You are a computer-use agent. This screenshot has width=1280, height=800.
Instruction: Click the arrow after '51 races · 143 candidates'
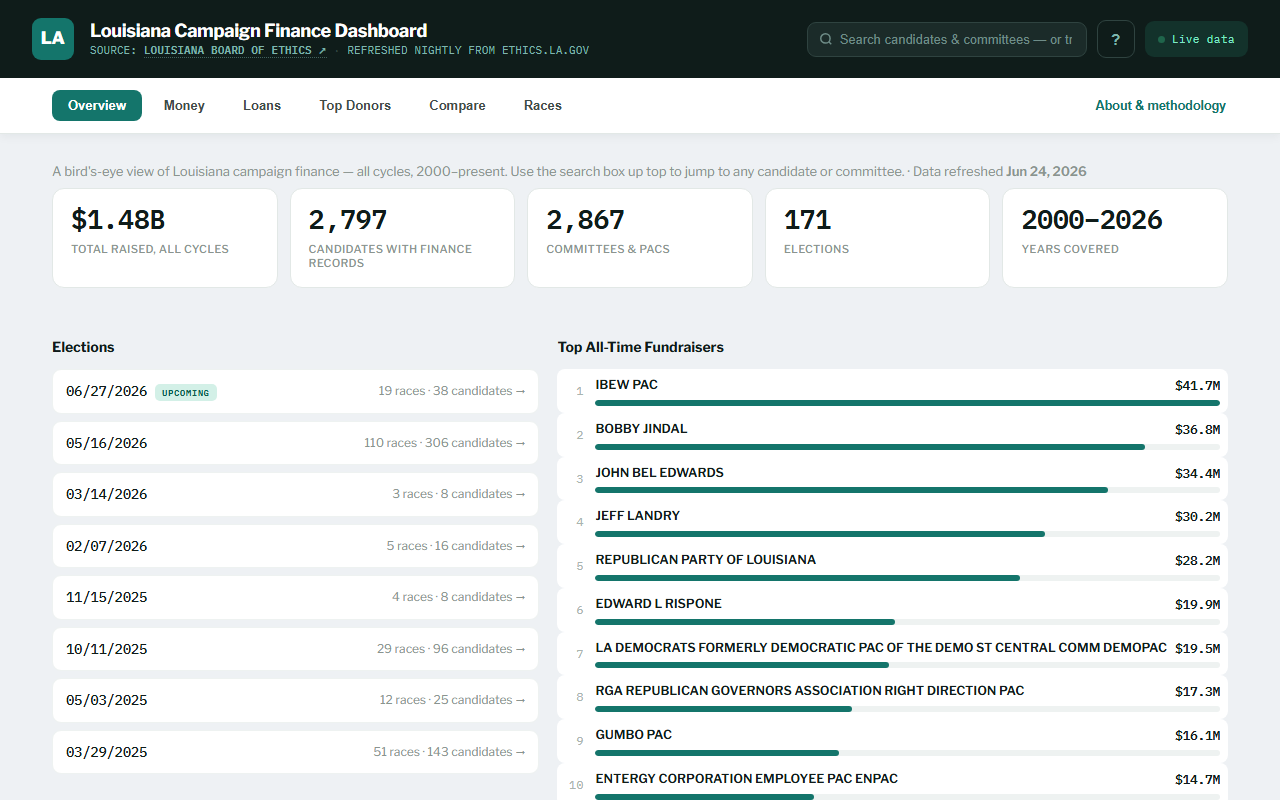(x=520, y=752)
